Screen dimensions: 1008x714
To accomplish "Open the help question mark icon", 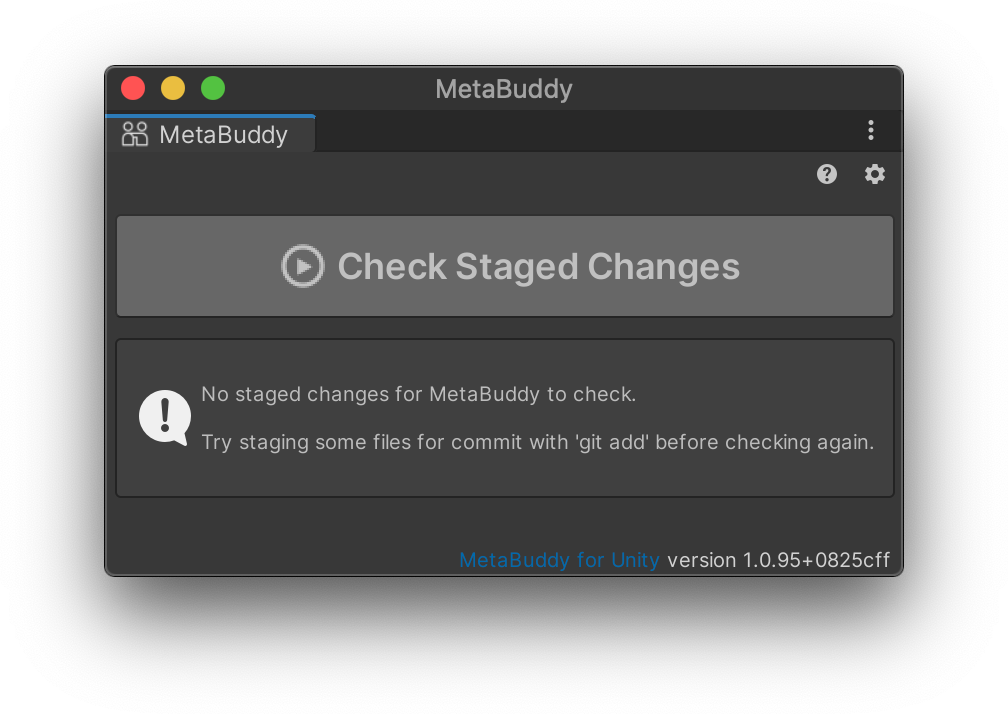I will [x=826, y=174].
